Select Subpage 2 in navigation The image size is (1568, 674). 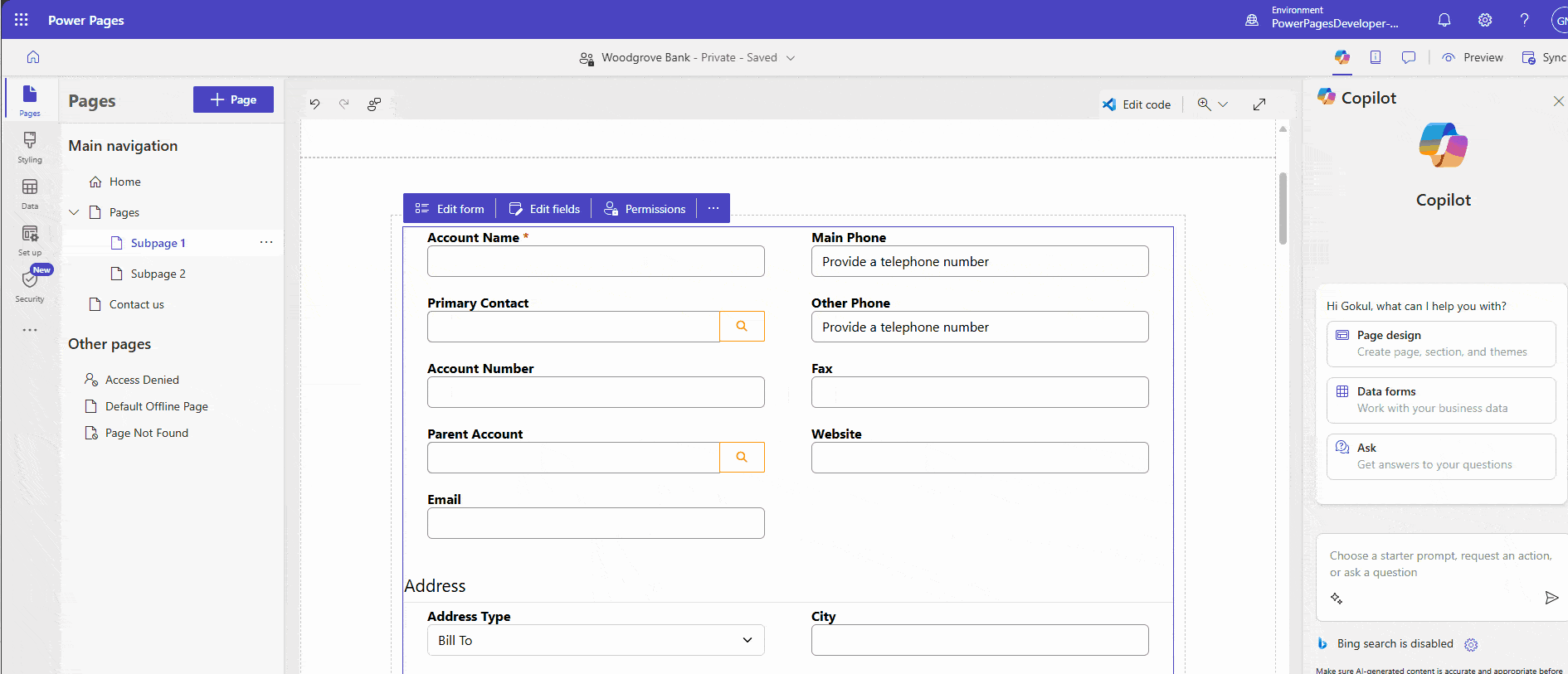158,274
